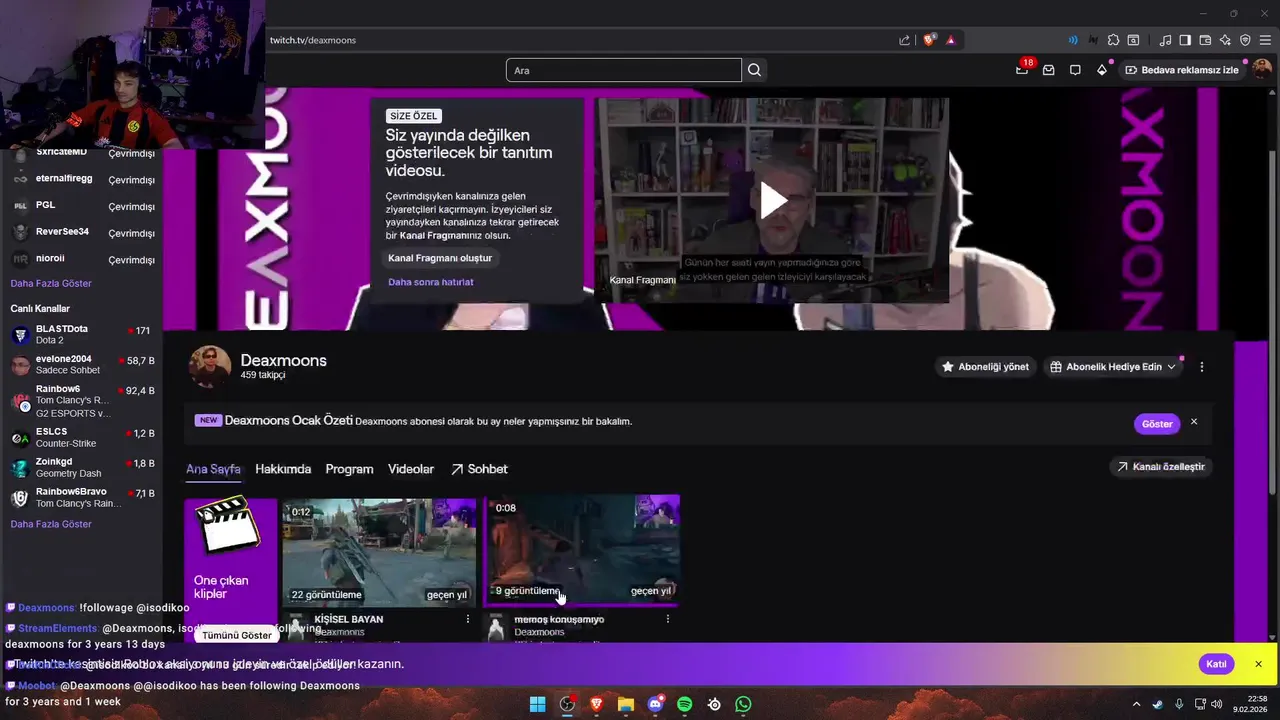Expand followed channels with Daha Fazla Göster above Canlı Kanallar
The image size is (1280, 720).
[x=51, y=284]
